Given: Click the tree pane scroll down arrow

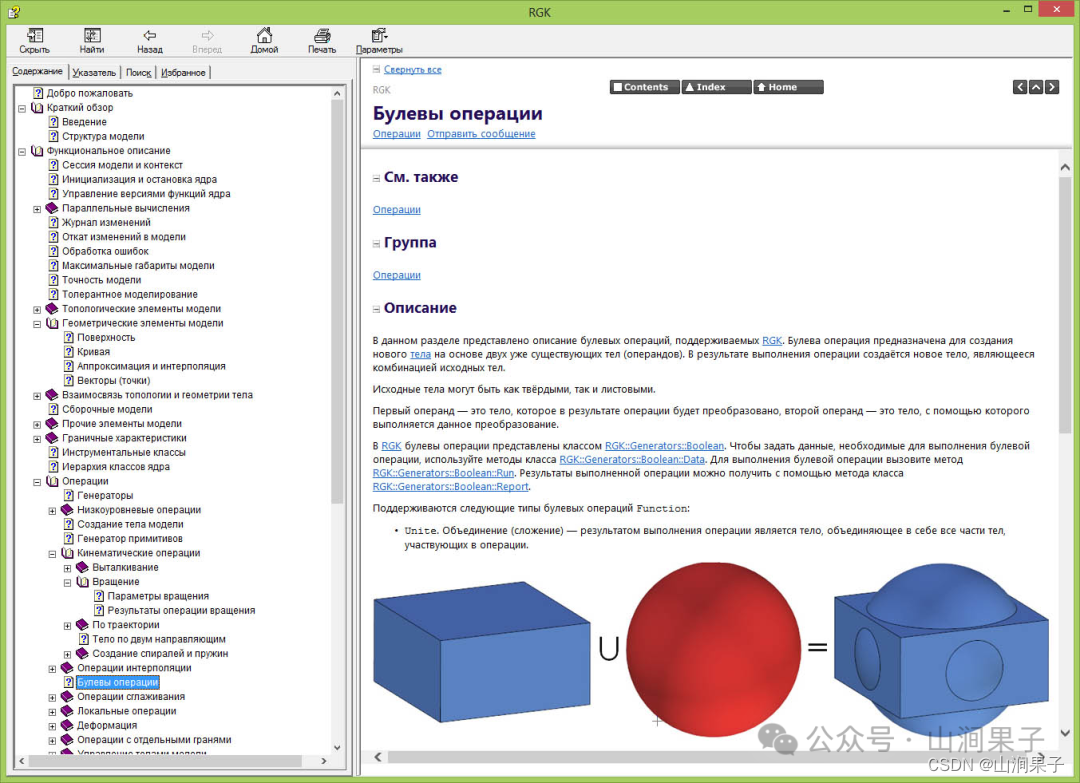Looking at the screenshot, I should (x=337, y=747).
